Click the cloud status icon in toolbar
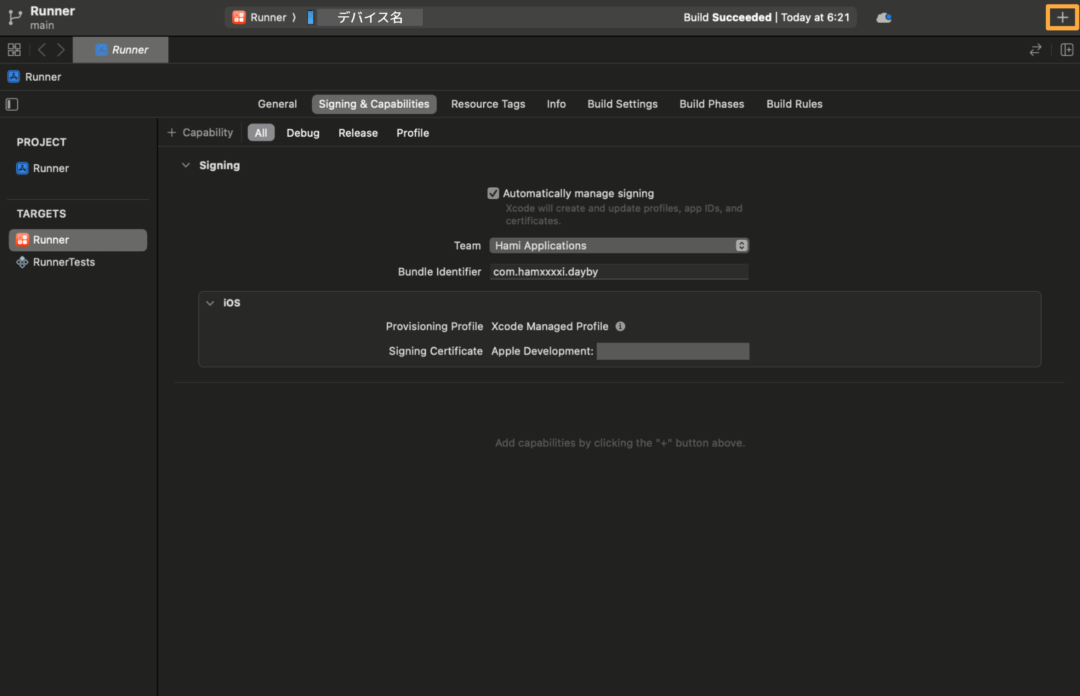Screen dimensions: 1080x696 pyautogui.click(x=884, y=18)
